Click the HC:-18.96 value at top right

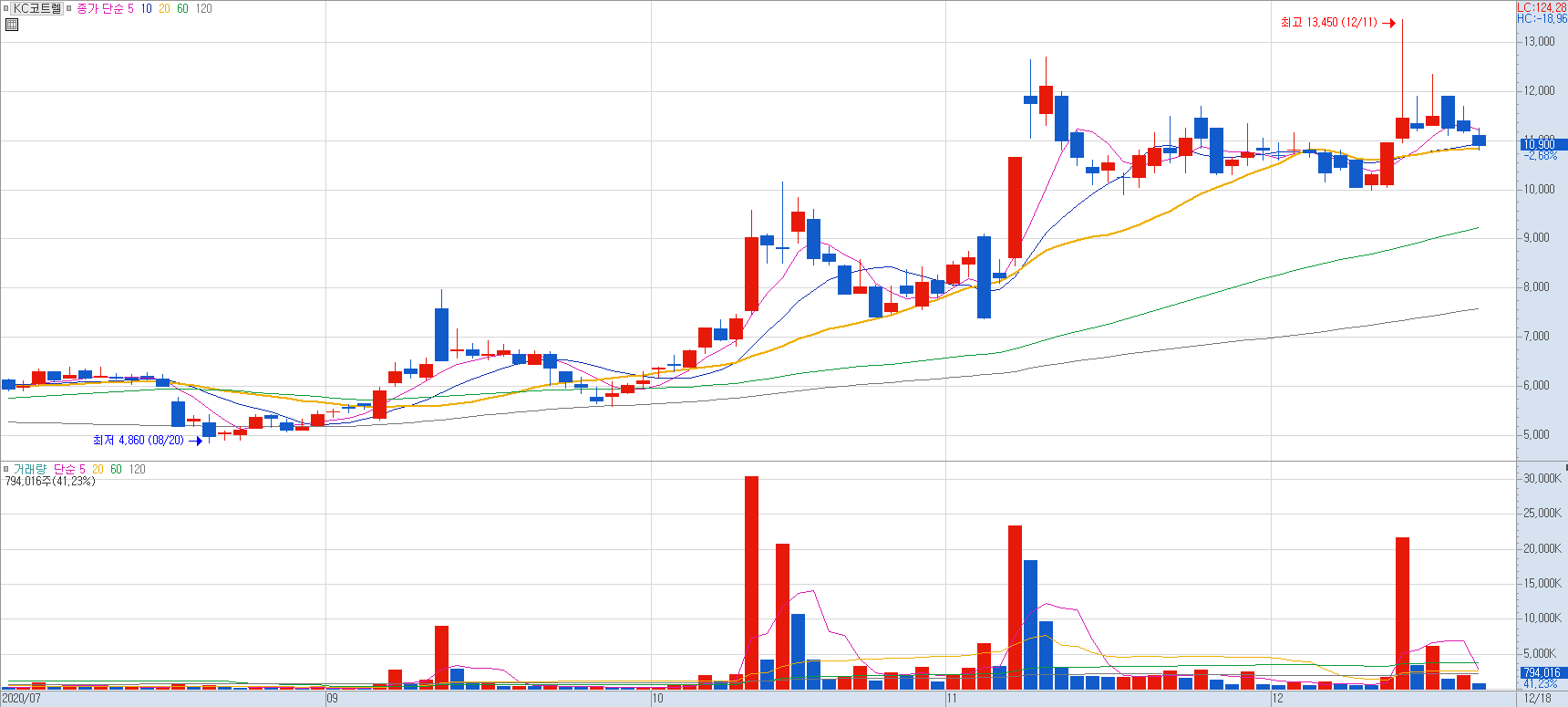click(x=1542, y=18)
